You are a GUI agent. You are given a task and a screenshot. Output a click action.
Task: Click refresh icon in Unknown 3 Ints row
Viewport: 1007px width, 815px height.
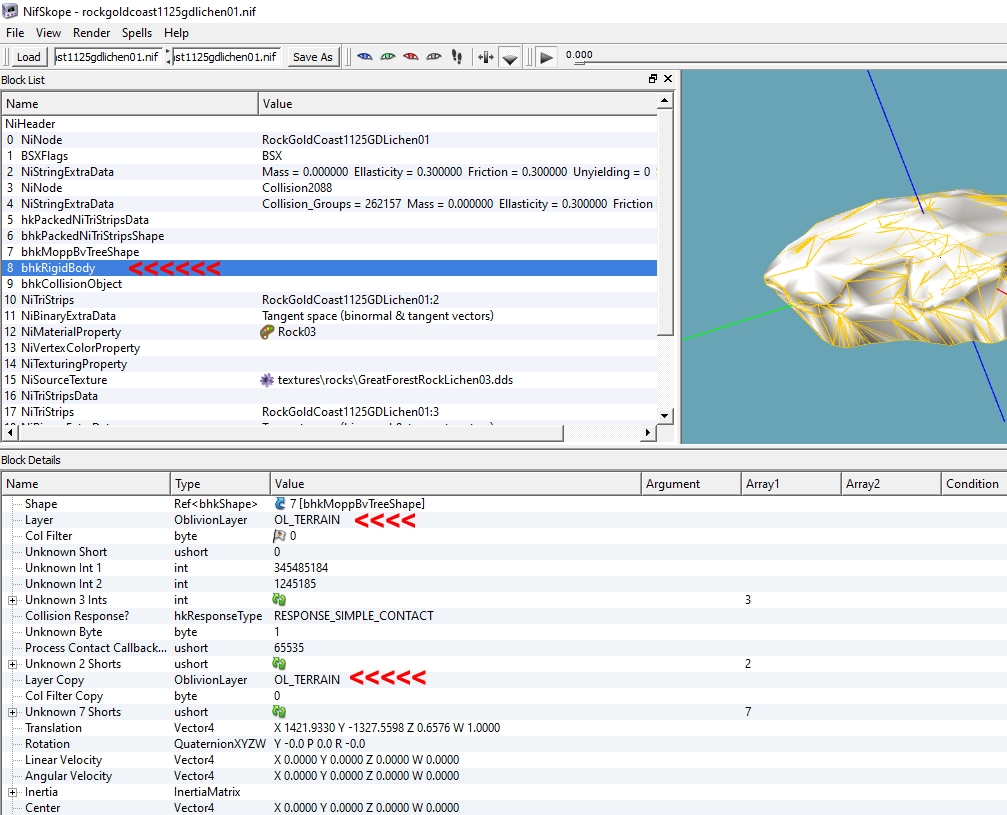click(279, 599)
